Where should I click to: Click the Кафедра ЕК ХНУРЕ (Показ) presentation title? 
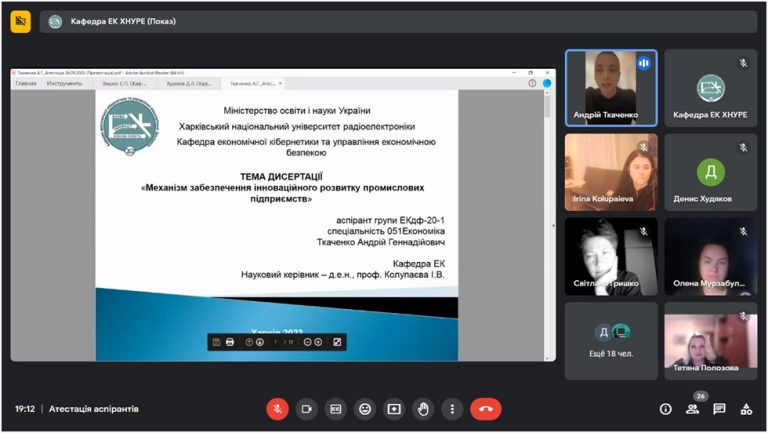pyautogui.click(x=123, y=21)
